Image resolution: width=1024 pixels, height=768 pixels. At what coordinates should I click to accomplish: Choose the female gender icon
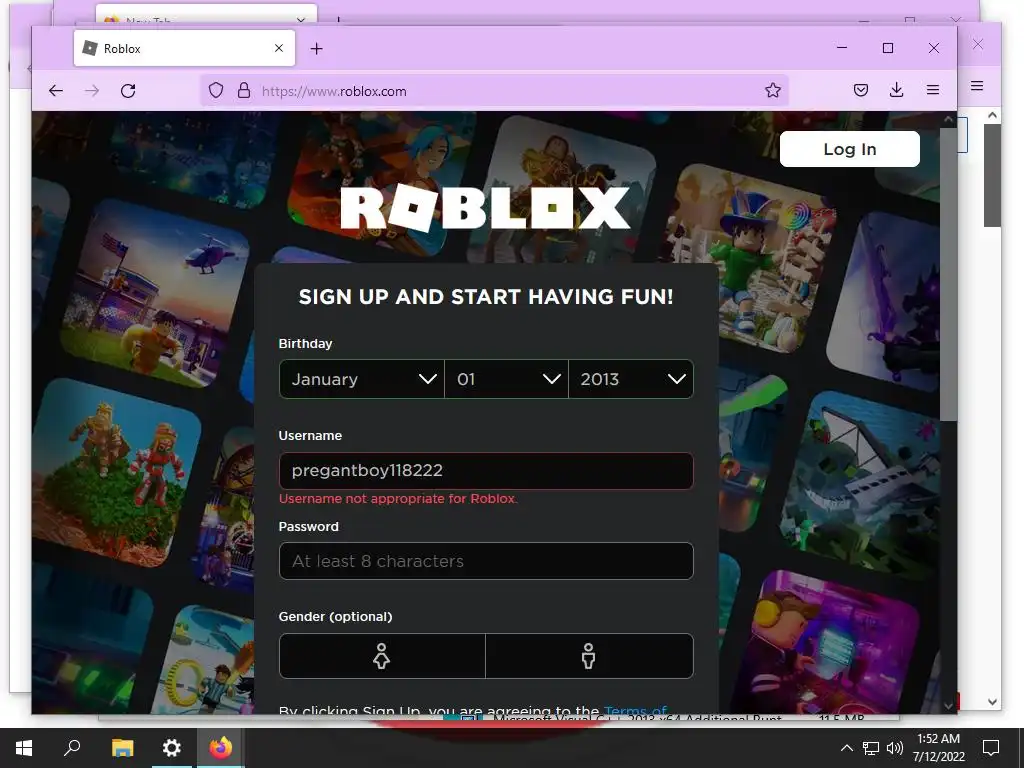(x=382, y=656)
